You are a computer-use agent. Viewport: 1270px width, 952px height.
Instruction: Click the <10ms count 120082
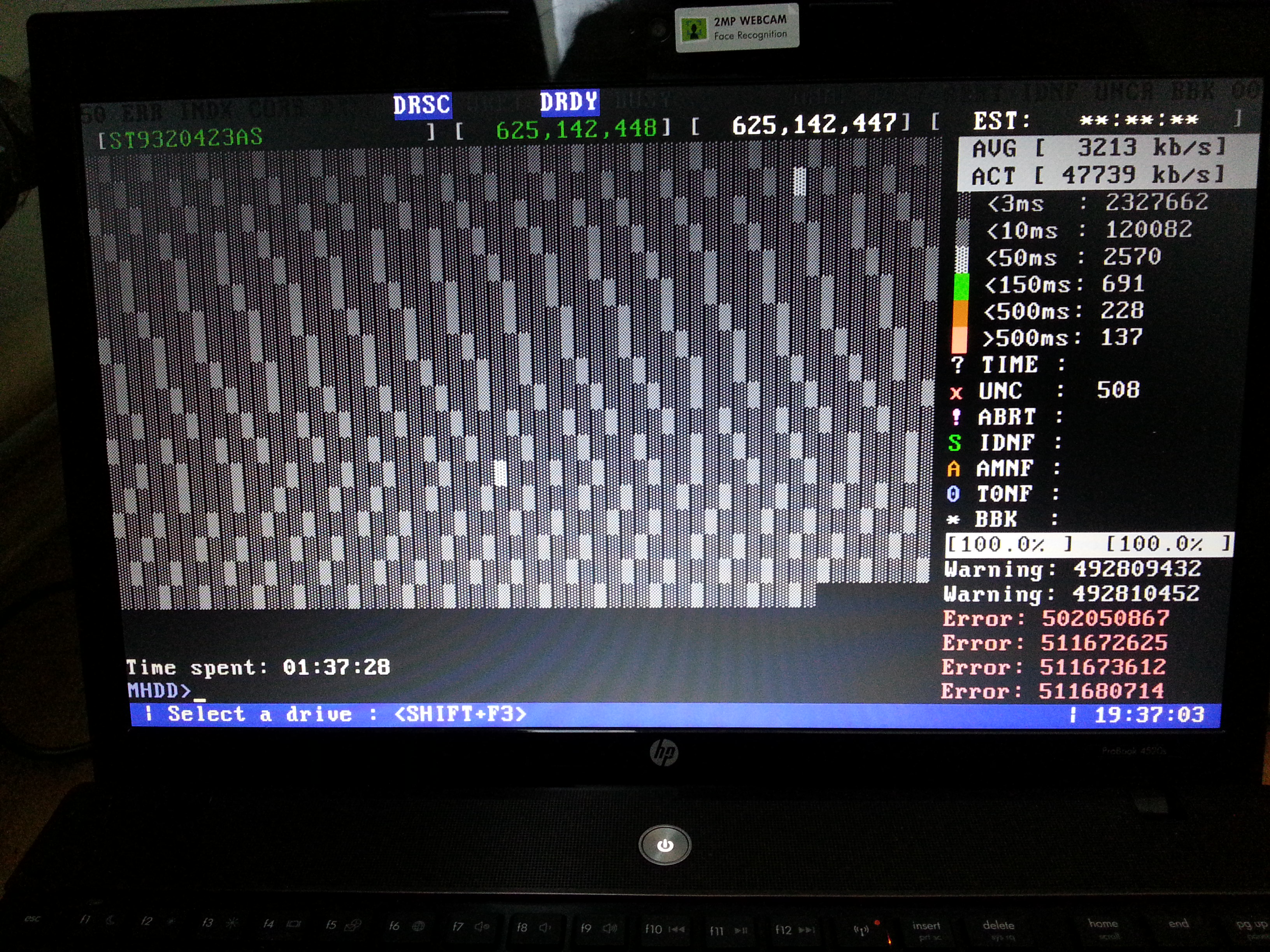point(1148,229)
